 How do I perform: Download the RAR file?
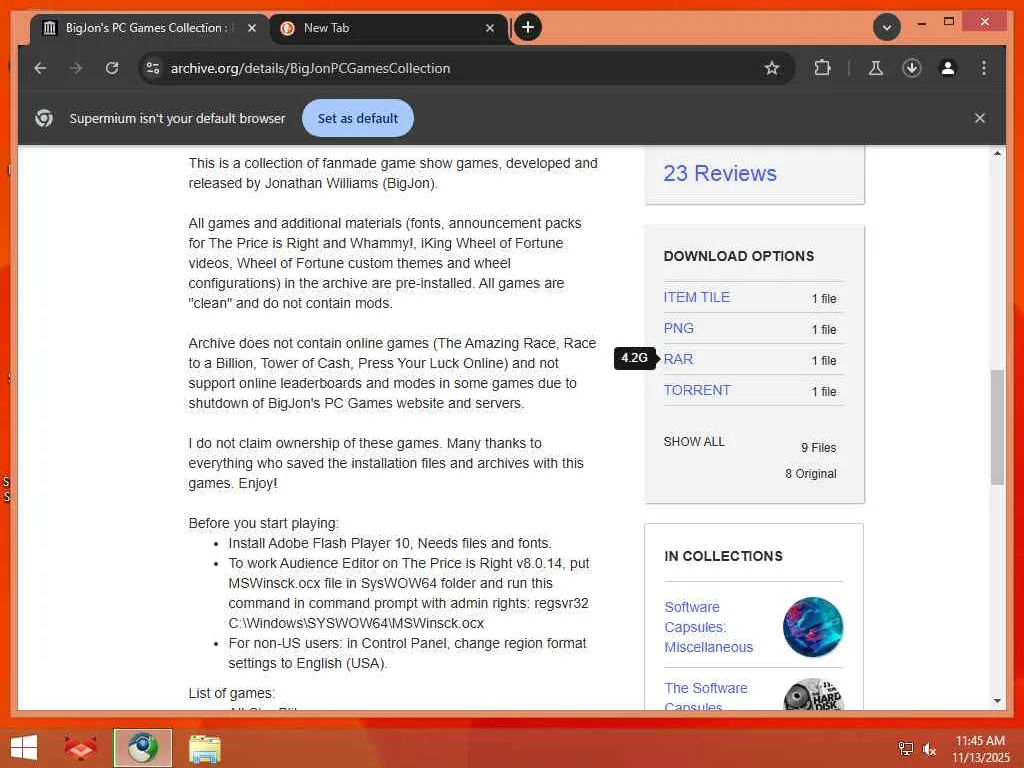point(678,359)
